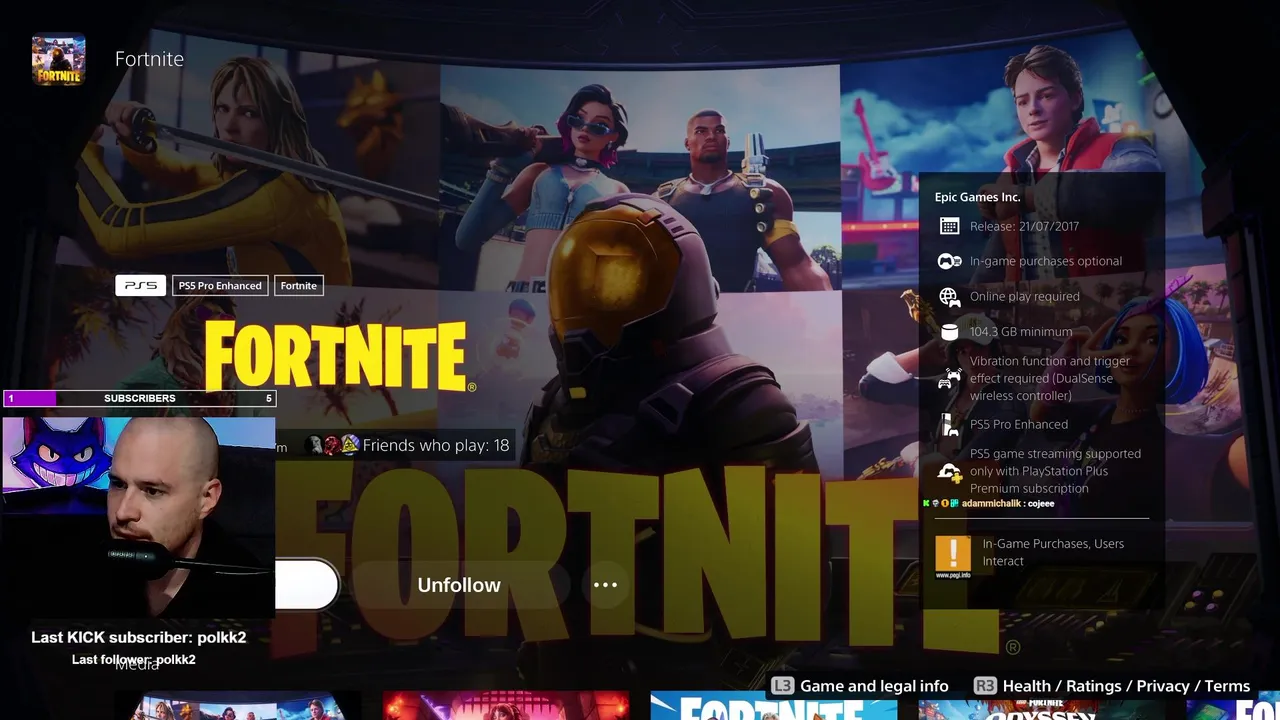
Task: Click 'In-Game Purchases, Users Interact' rating text
Action: [1053, 552]
